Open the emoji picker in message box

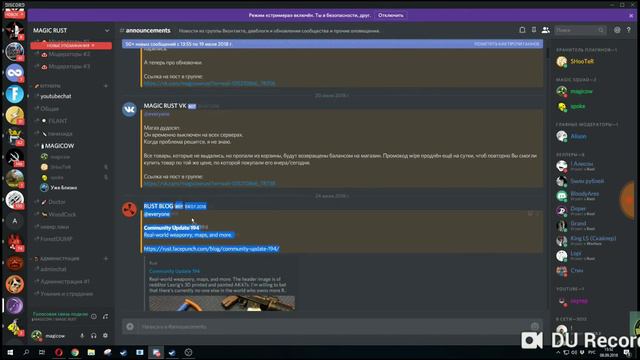pos(535,326)
